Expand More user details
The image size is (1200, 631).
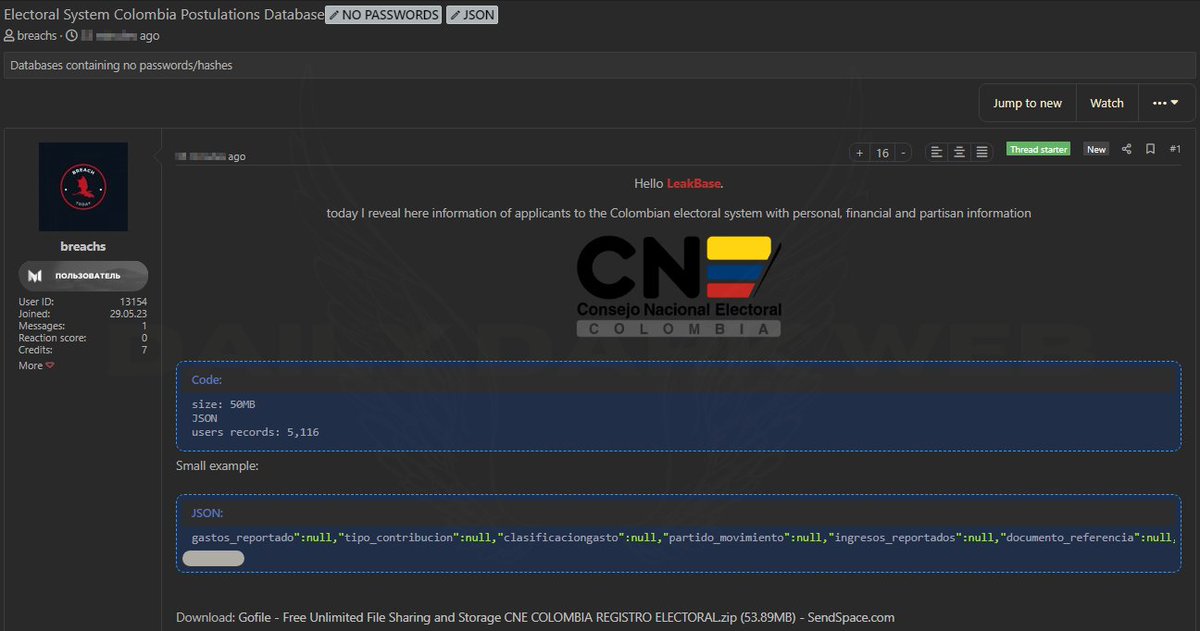36,366
